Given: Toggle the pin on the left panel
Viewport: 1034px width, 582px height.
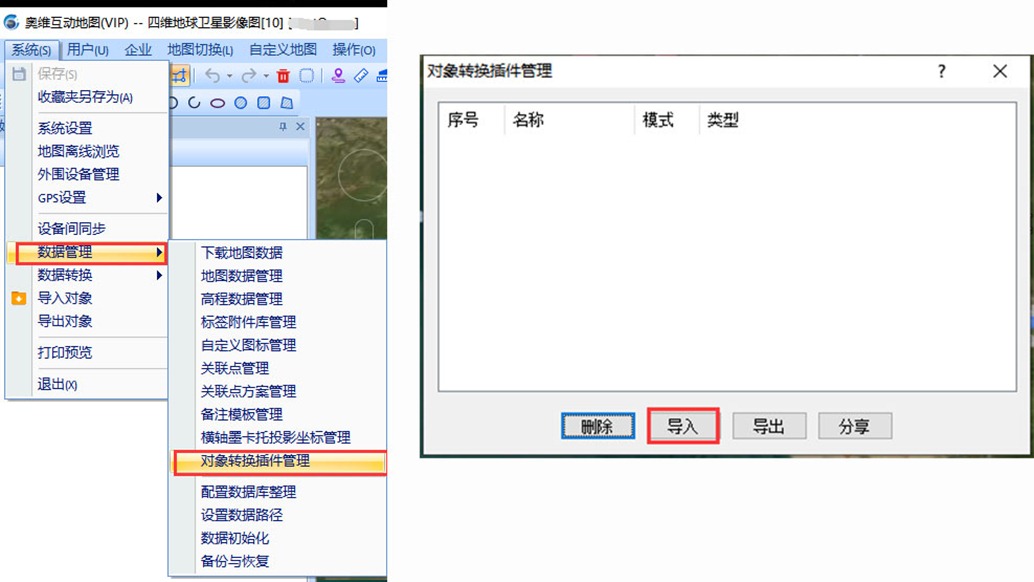Looking at the screenshot, I should click(284, 127).
